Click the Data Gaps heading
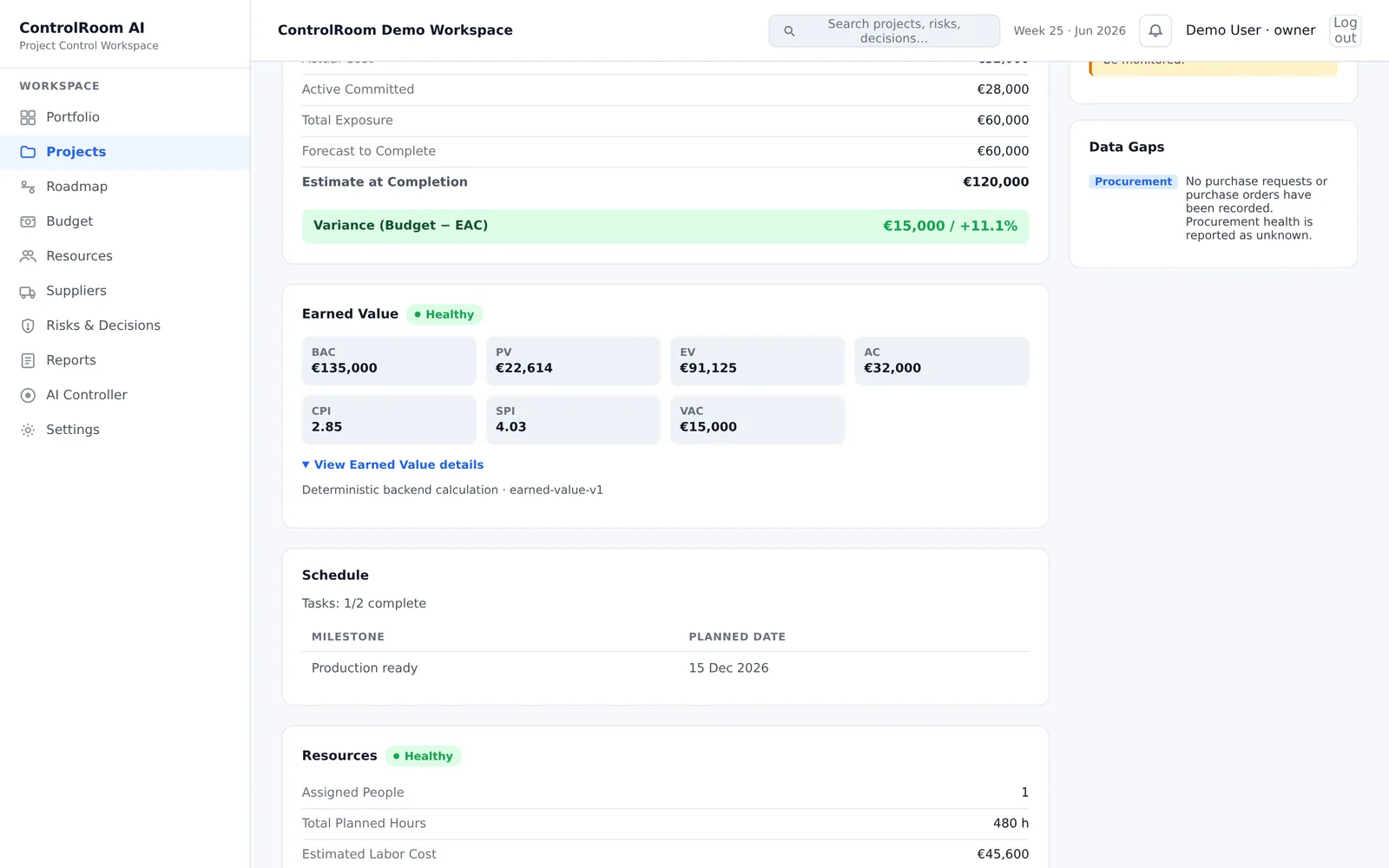This screenshot has height=868, width=1389. (1127, 148)
